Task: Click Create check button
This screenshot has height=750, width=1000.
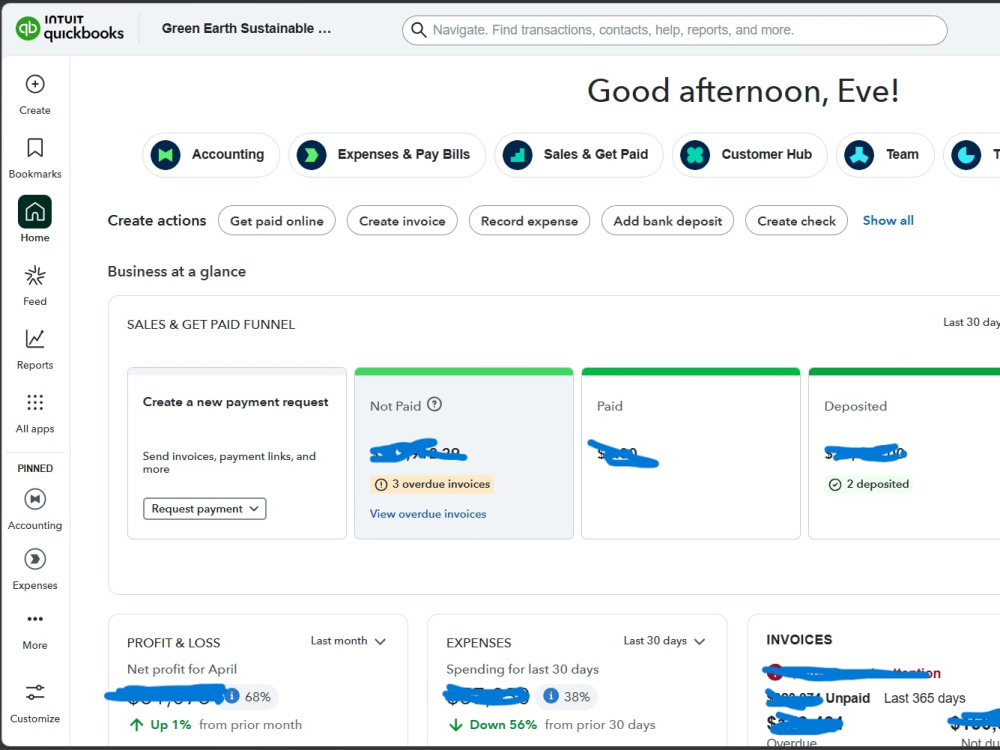Action: [x=797, y=221]
